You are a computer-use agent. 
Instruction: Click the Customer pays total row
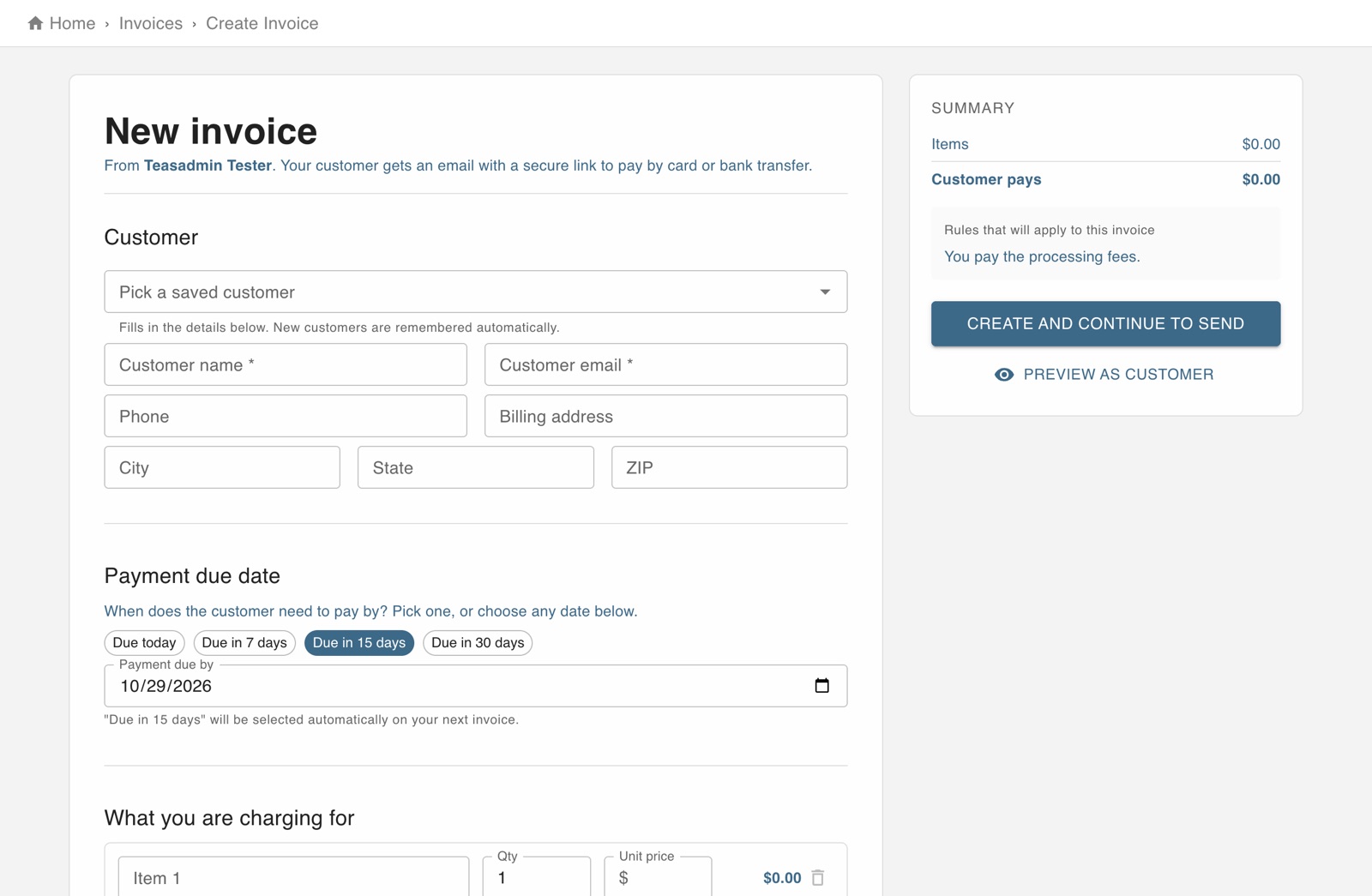[x=1105, y=179]
